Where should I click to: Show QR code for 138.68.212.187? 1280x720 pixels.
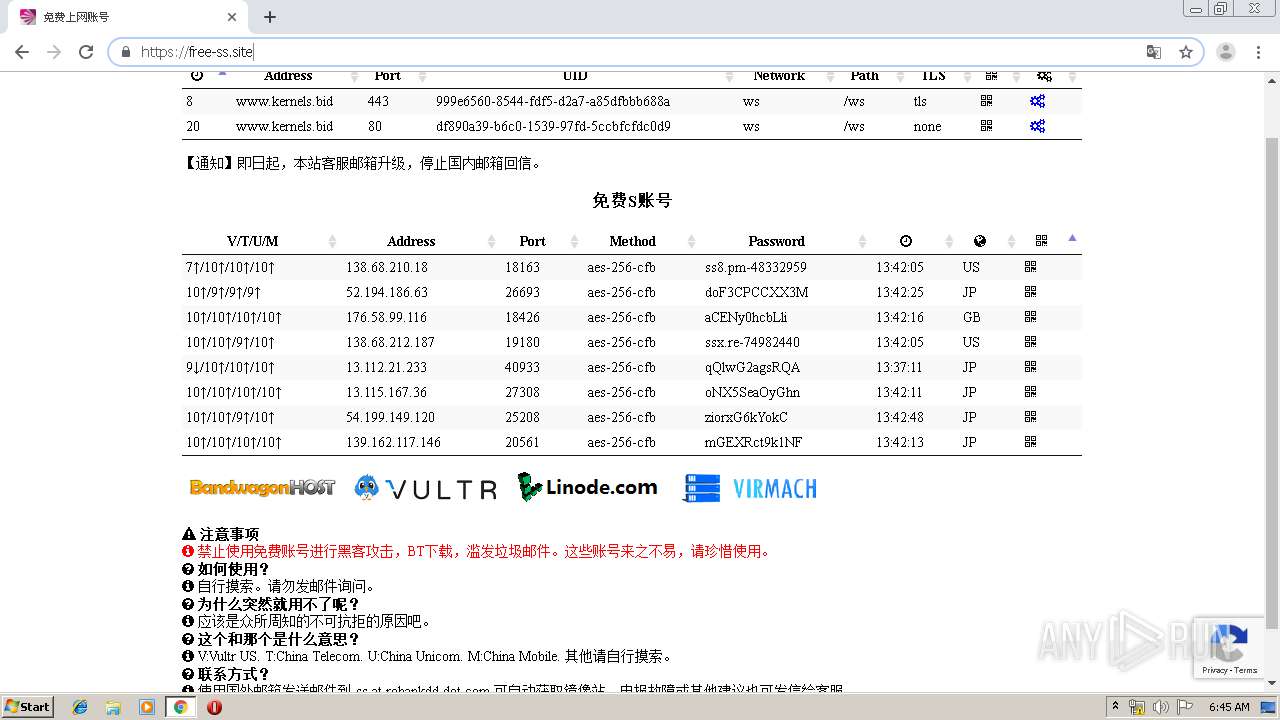[1030, 342]
